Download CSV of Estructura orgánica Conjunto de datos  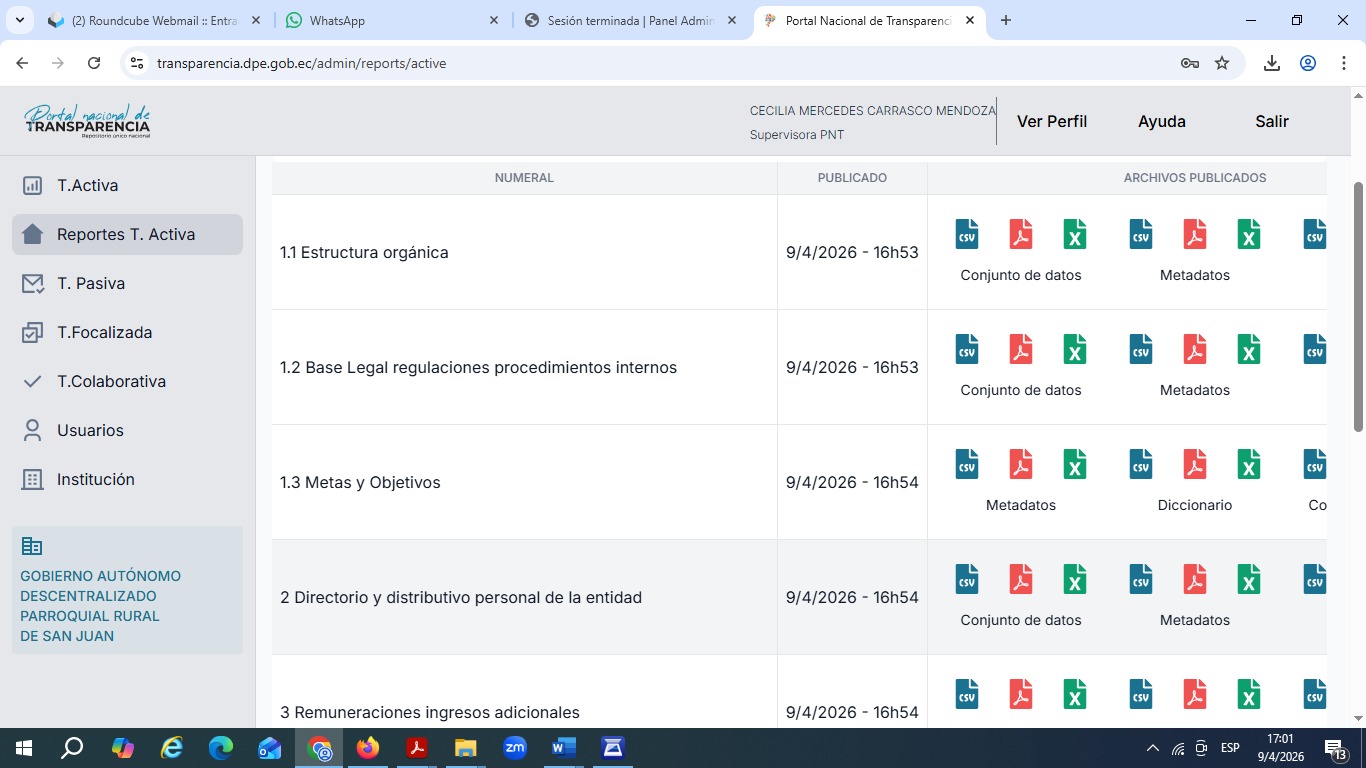[x=967, y=234]
